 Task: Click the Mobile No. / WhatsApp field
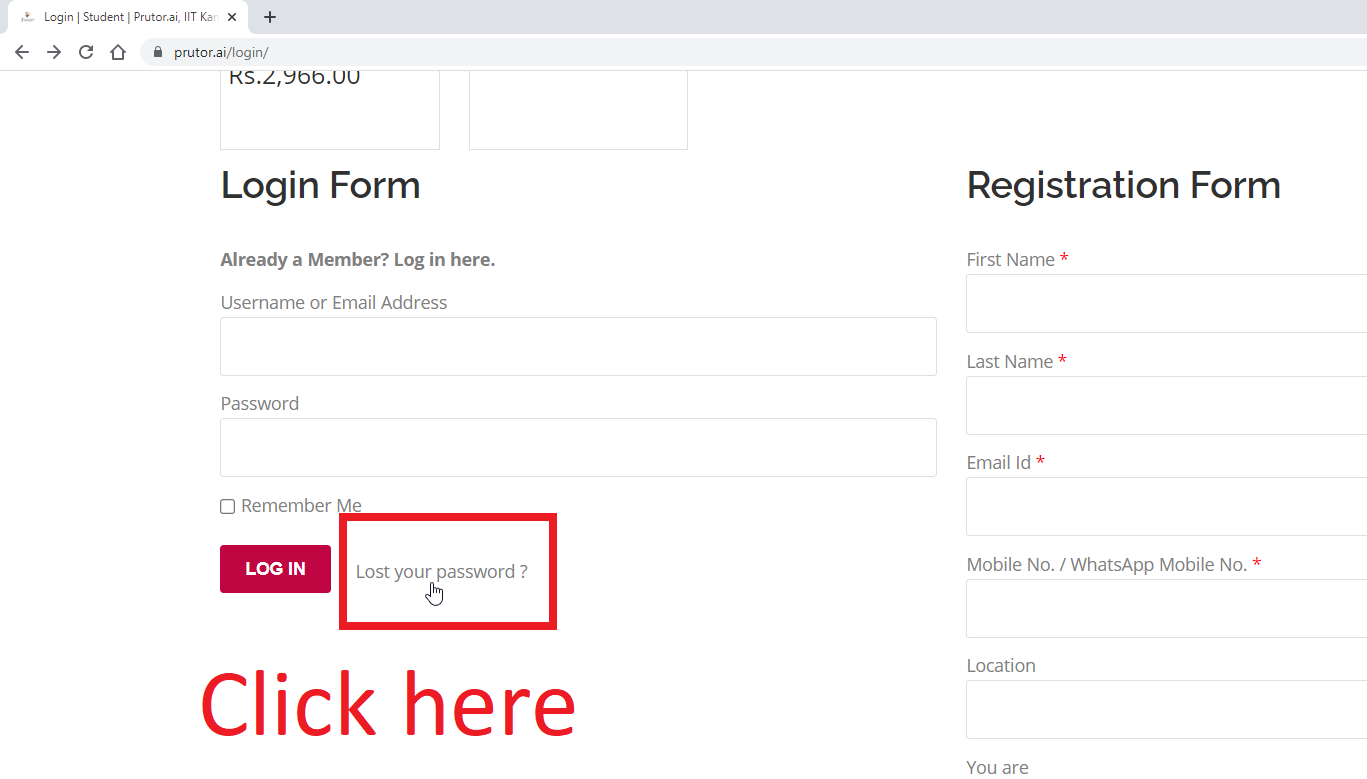1166,609
